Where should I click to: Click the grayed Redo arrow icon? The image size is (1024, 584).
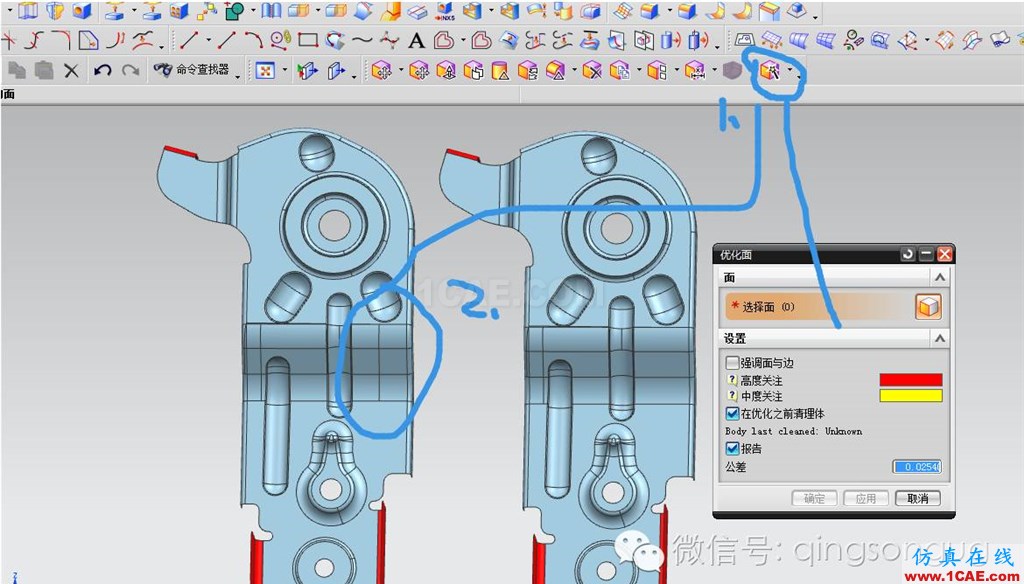pyautogui.click(x=131, y=70)
